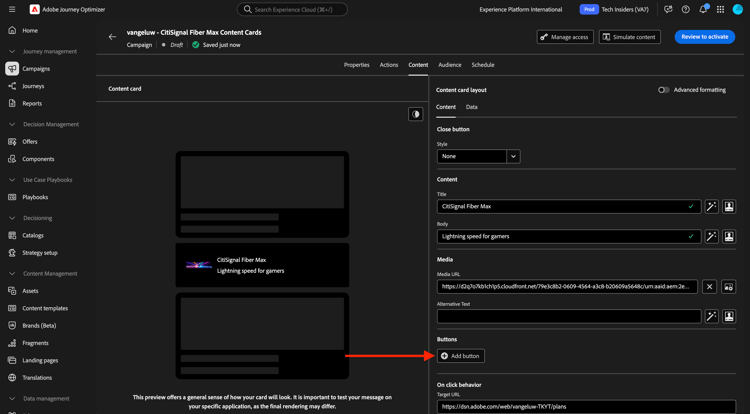Clear the Media URL with X
Viewport: 750px width, 414px height.
709,287
